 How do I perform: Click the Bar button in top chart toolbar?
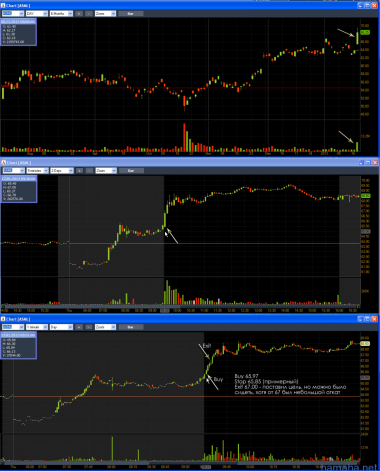(131, 14)
